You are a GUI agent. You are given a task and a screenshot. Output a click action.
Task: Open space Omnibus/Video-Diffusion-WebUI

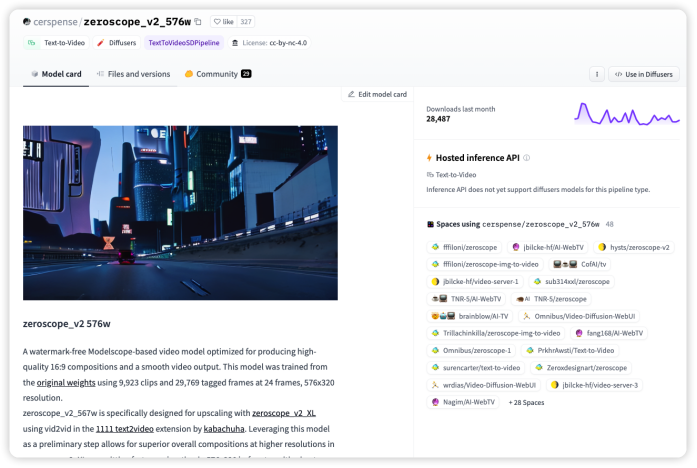pos(579,316)
